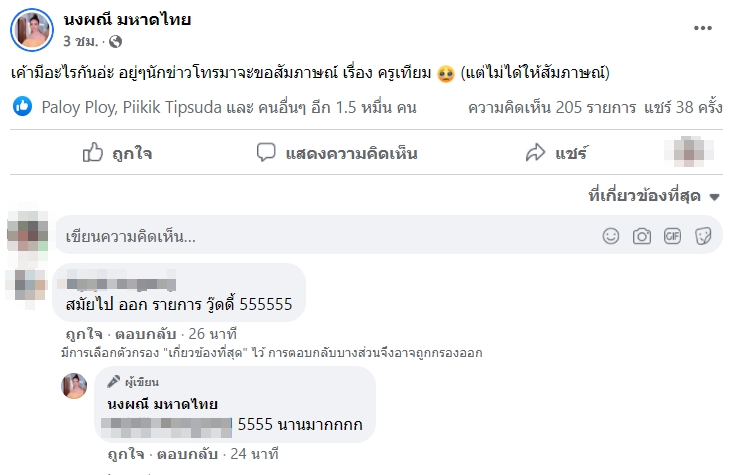
Task: Click the แสดงความคิดเห็น comment button
Action: coord(337,153)
